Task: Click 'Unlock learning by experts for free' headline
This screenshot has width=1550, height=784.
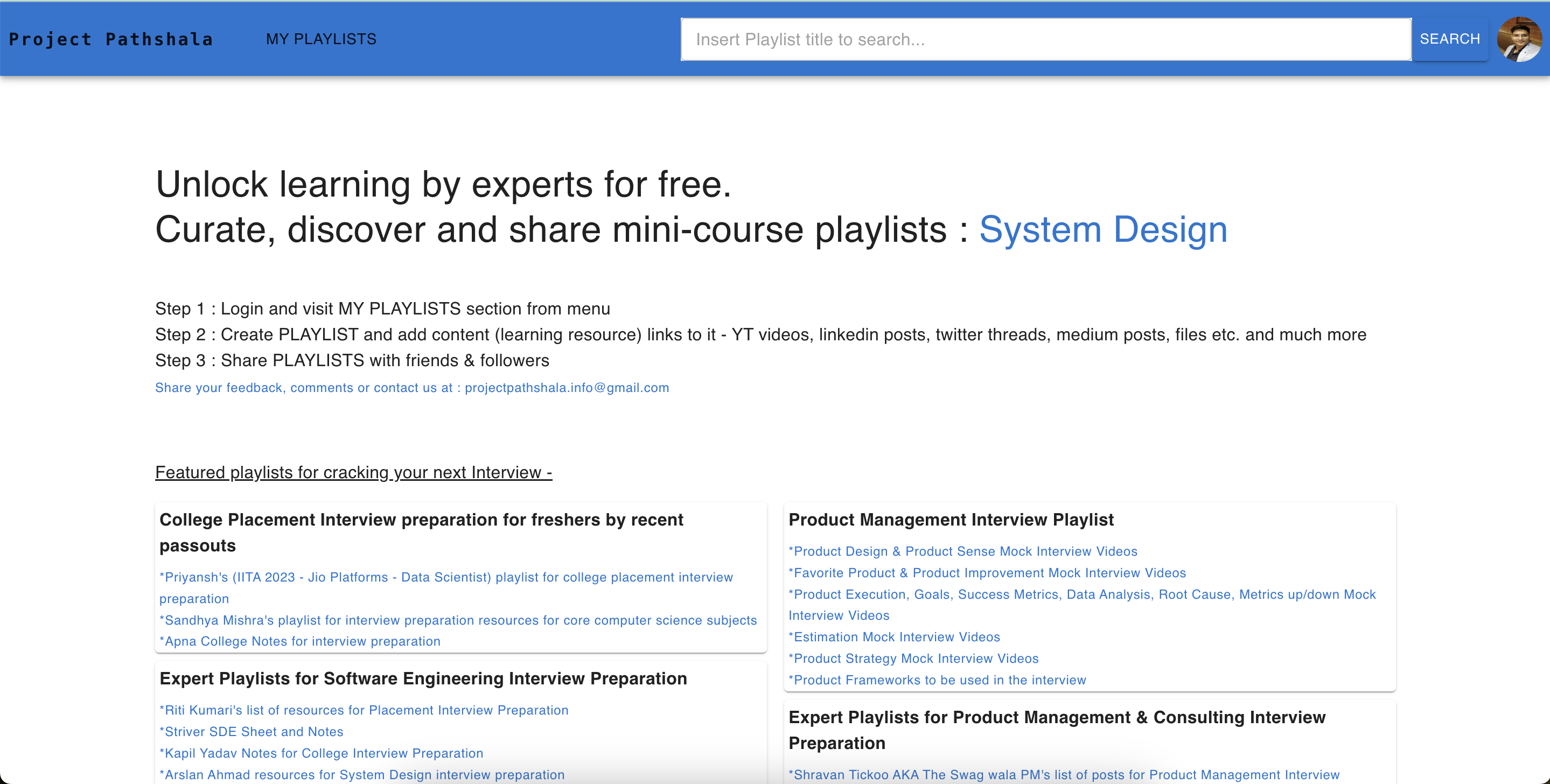Action: pyautogui.click(x=443, y=184)
